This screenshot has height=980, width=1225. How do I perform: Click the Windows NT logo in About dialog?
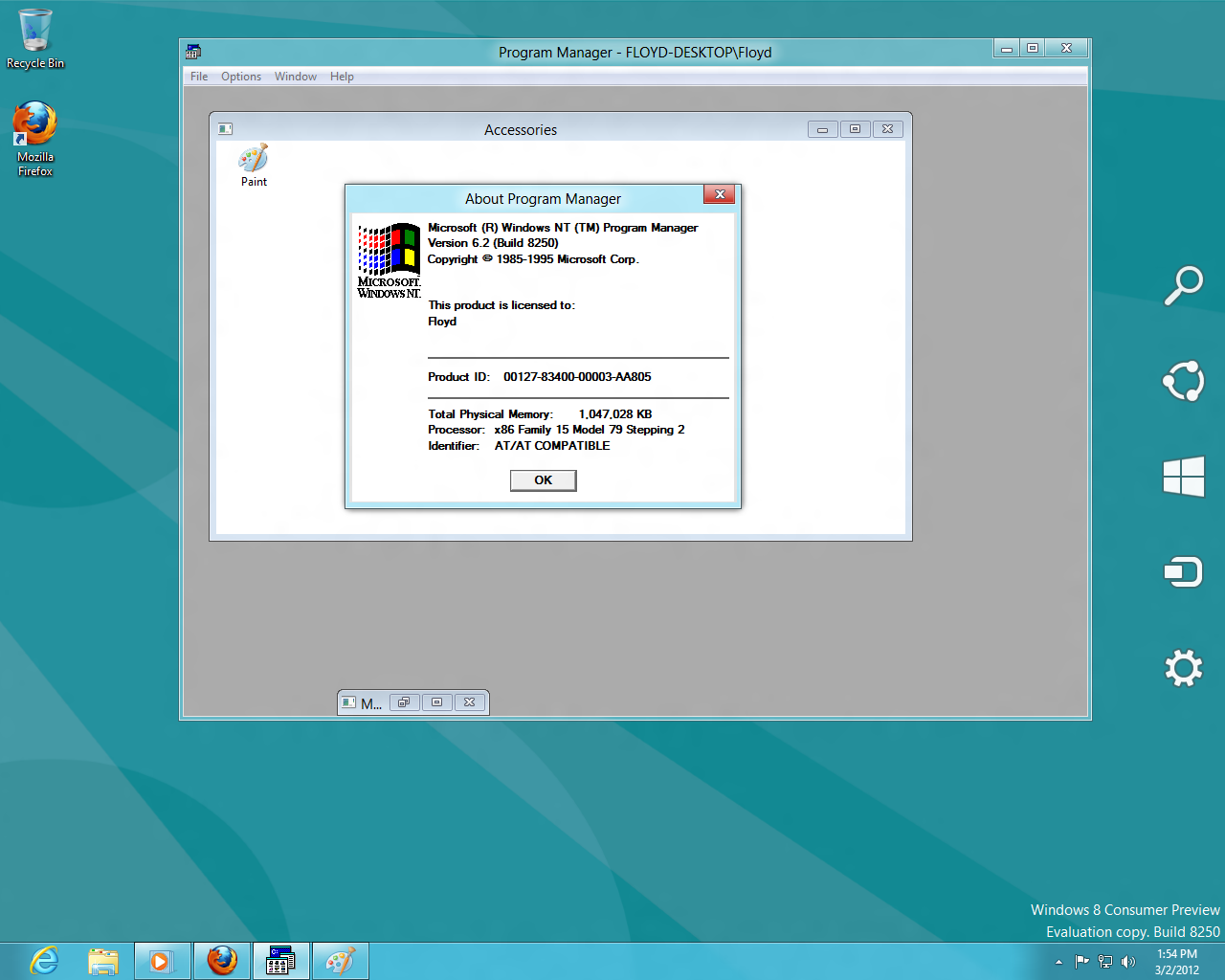[389, 261]
